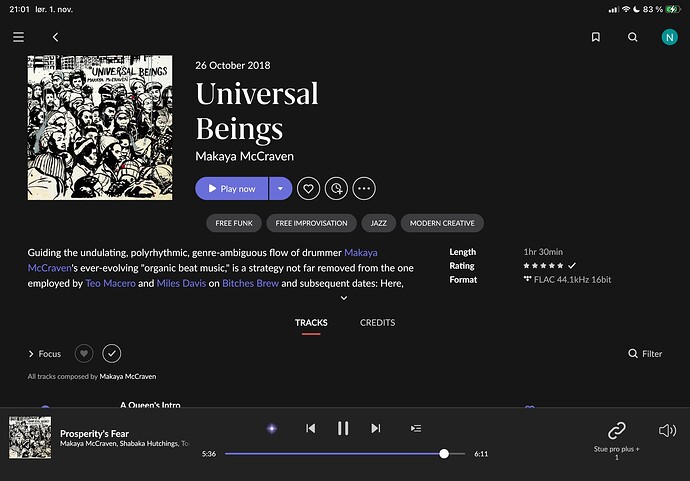This screenshot has width=690, height=481.
Task: Switch to the TRACKS tab
Action: pos(311,323)
